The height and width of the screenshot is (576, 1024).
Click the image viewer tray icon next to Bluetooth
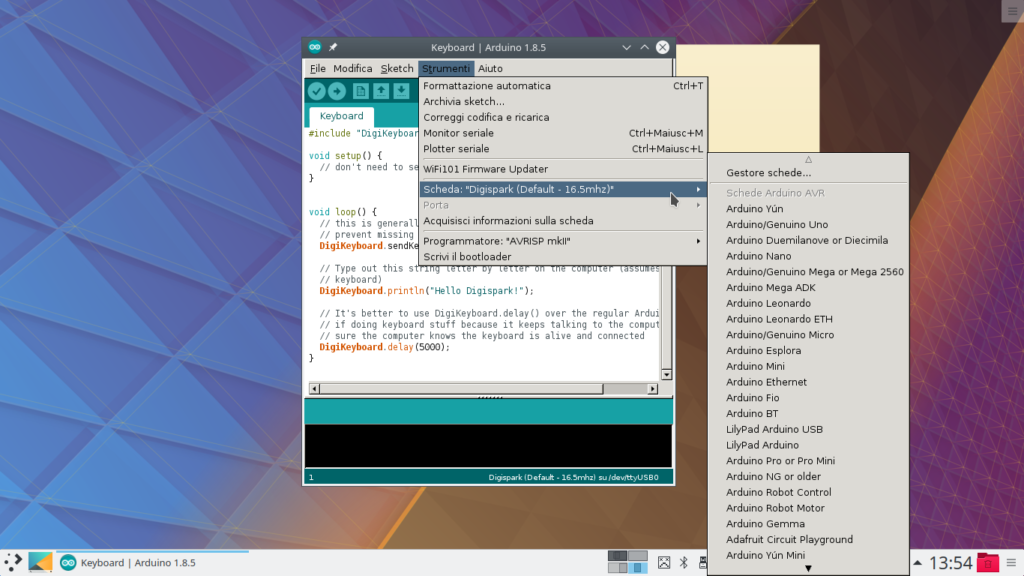tap(664, 562)
